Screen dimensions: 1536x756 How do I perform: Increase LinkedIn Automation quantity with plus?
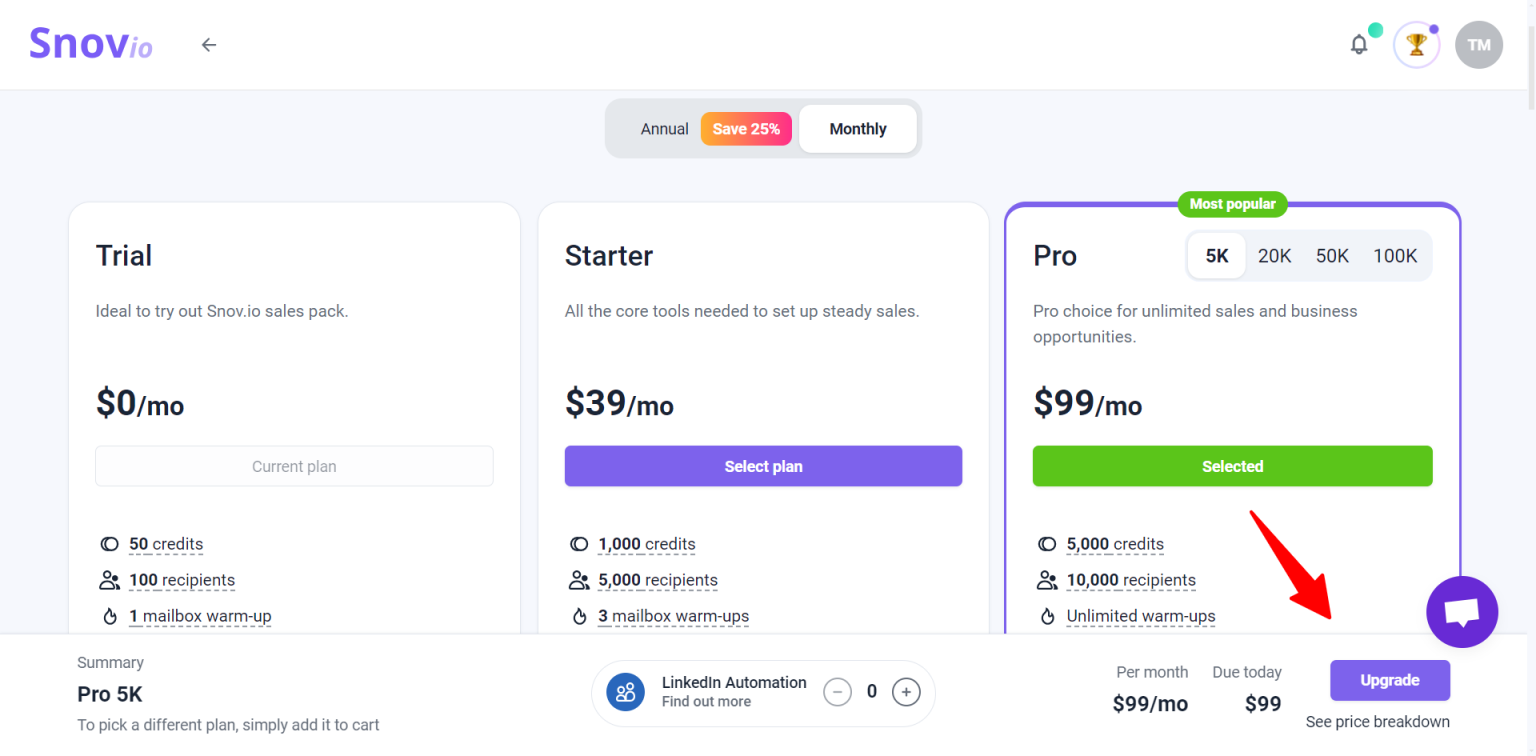(x=906, y=692)
